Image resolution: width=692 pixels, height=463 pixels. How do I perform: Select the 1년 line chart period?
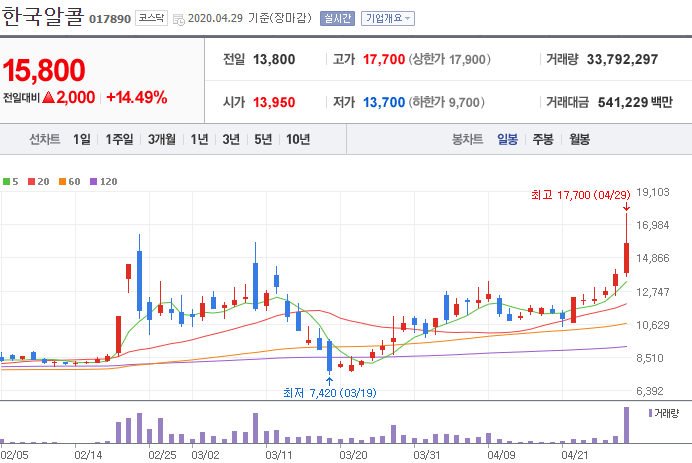[x=199, y=139]
